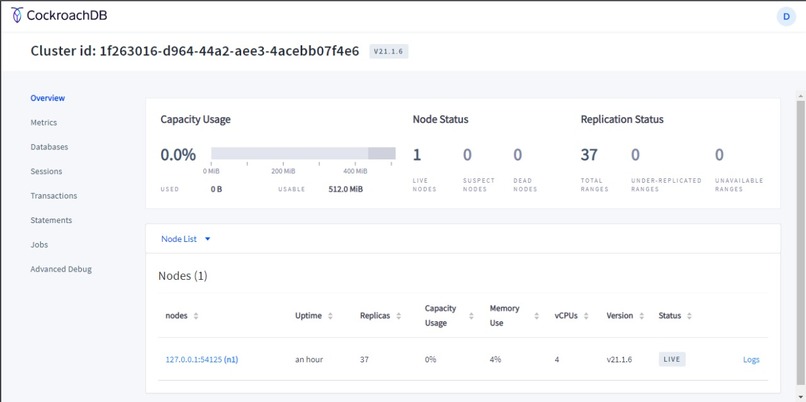Click the CockroachDB logo icon
The height and width of the screenshot is (402, 806).
(x=17, y=15)
